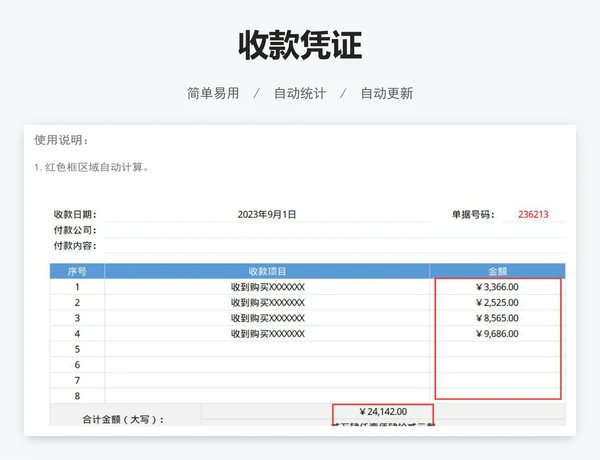Viewport: 600px width, 460px height.
Task: Click the 付款公司 label
Action: point(75,230)
